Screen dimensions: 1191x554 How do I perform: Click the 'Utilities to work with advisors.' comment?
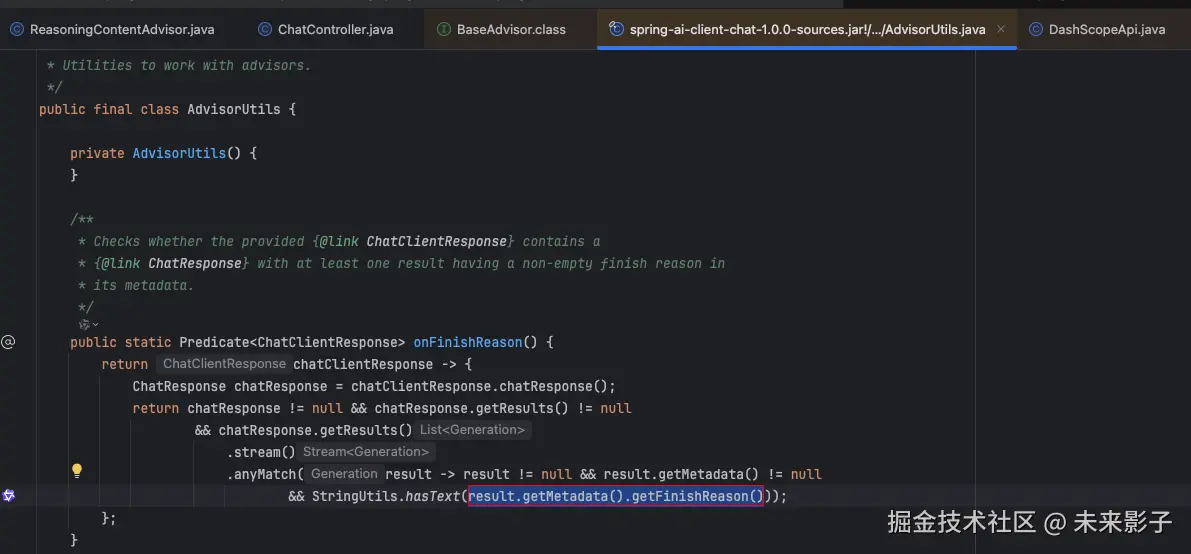point(187,65)
